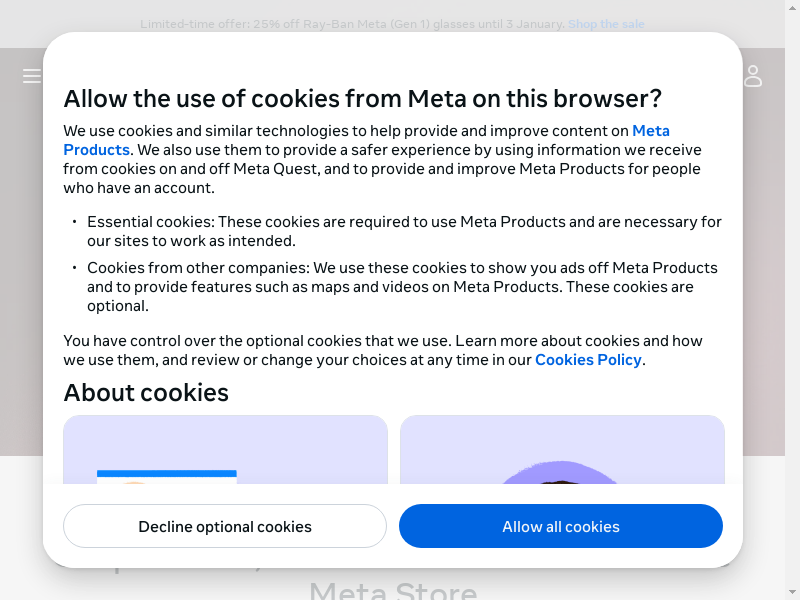
Task: Click Cookies from other companies bullet
Action: click(x=402, y=287)
